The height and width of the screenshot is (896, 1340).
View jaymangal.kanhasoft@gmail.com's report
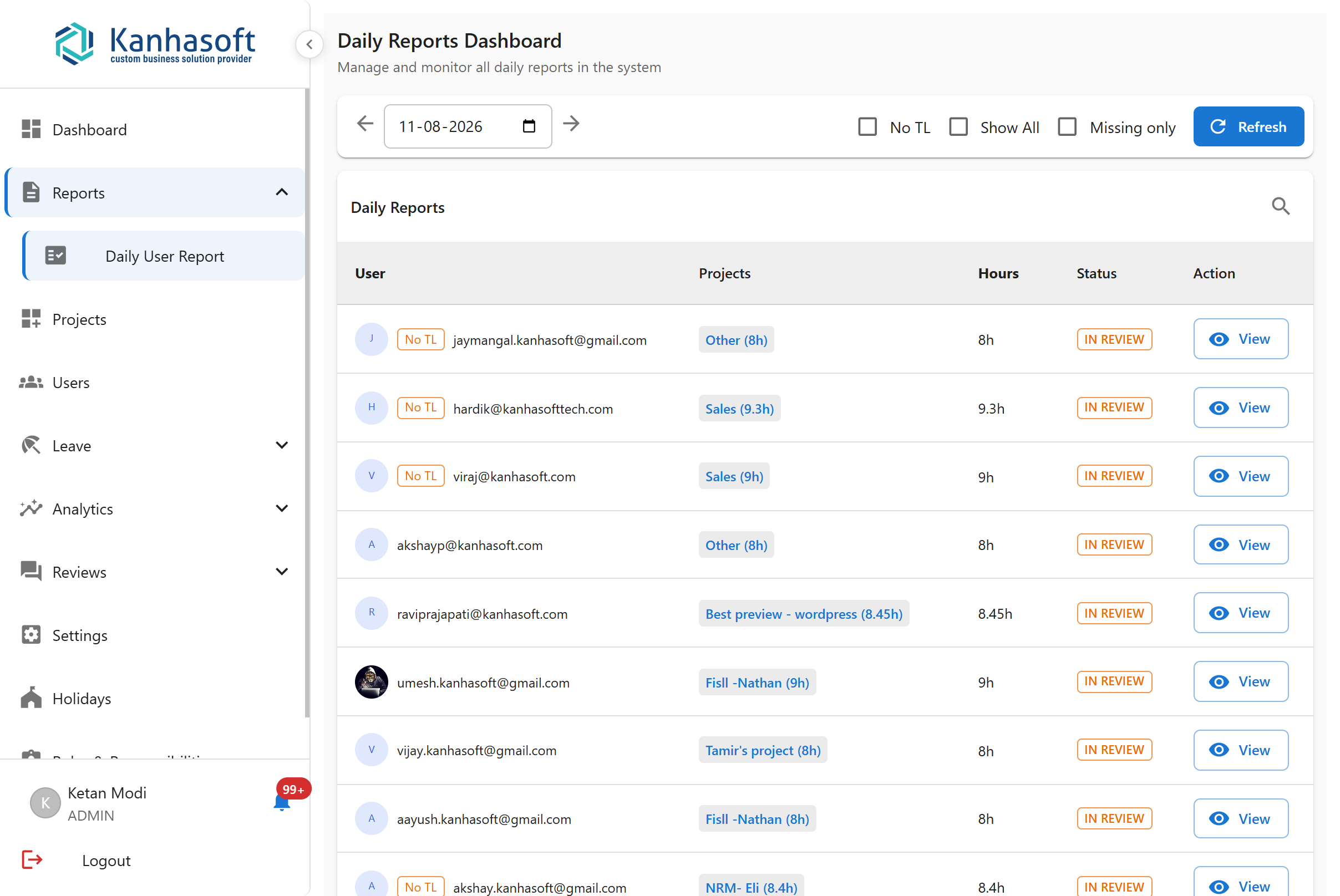click(x=1241, y=339)
